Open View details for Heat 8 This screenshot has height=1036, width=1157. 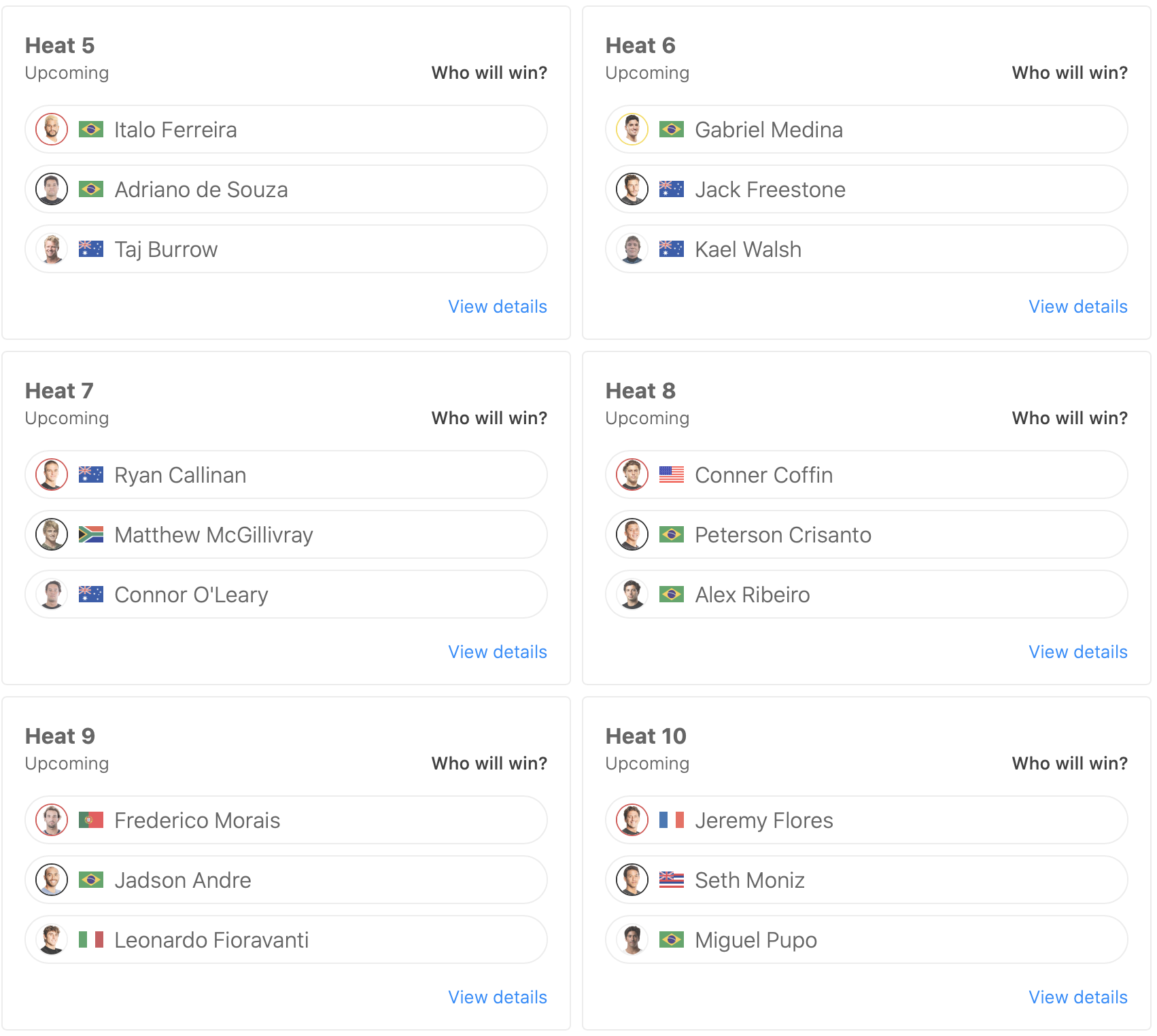tap(1077, 652)
